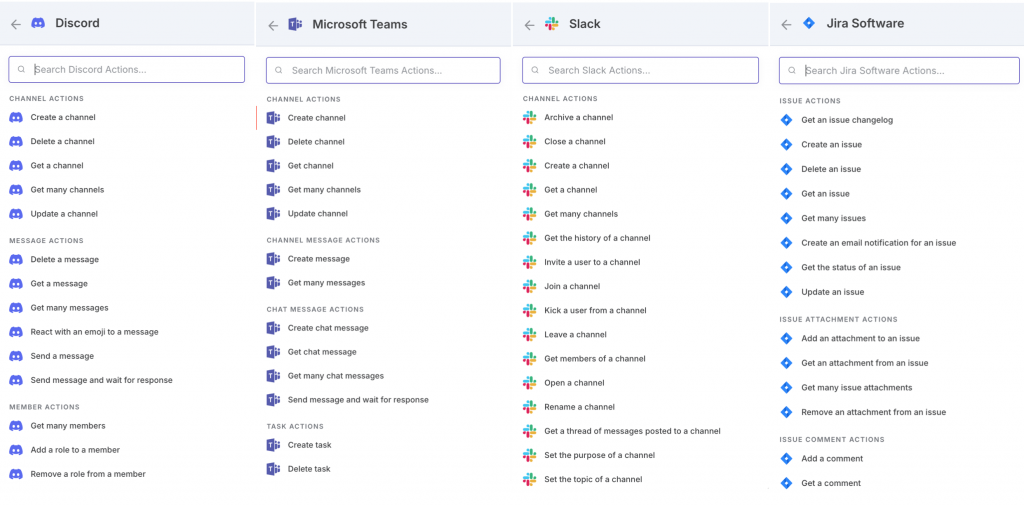Click the Teams icon beside Get chat message
Viewport: 1024px width, 505px height.
273,352
